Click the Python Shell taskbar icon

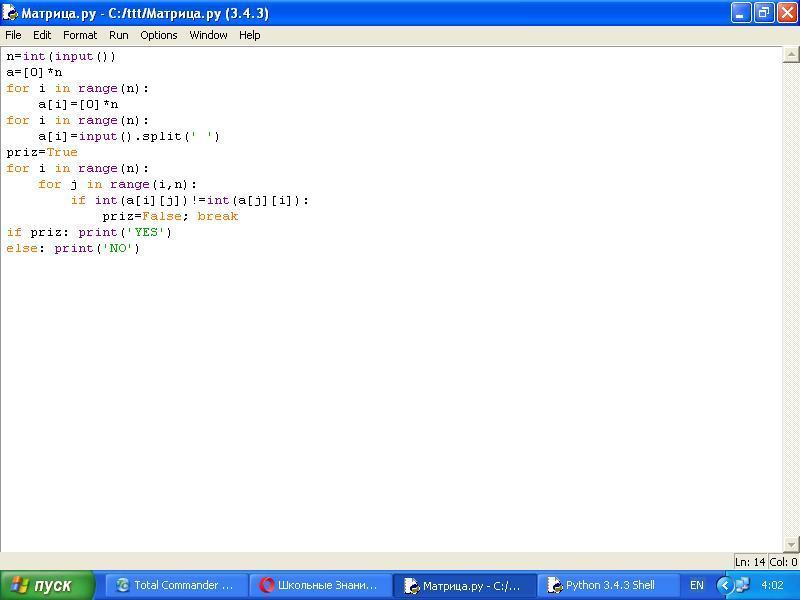[x=555, y=585]
